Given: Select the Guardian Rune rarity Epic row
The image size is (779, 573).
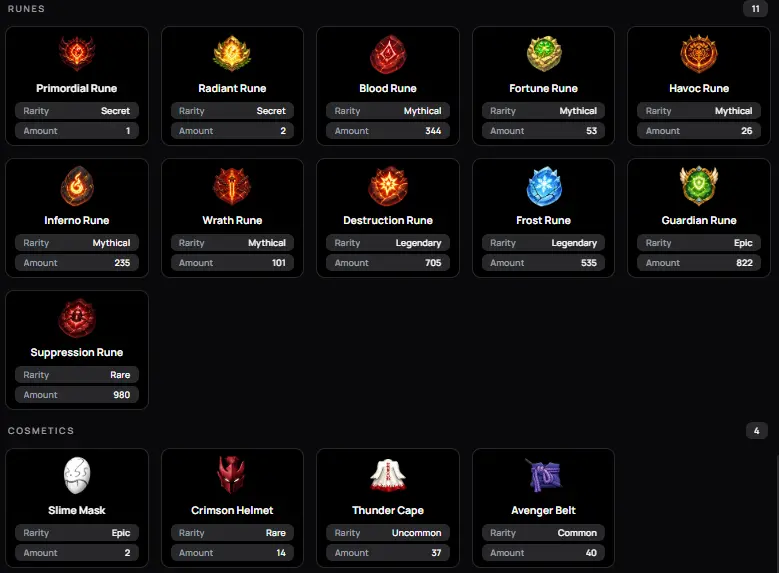Looking at the screenshot, I should [699, 243].
